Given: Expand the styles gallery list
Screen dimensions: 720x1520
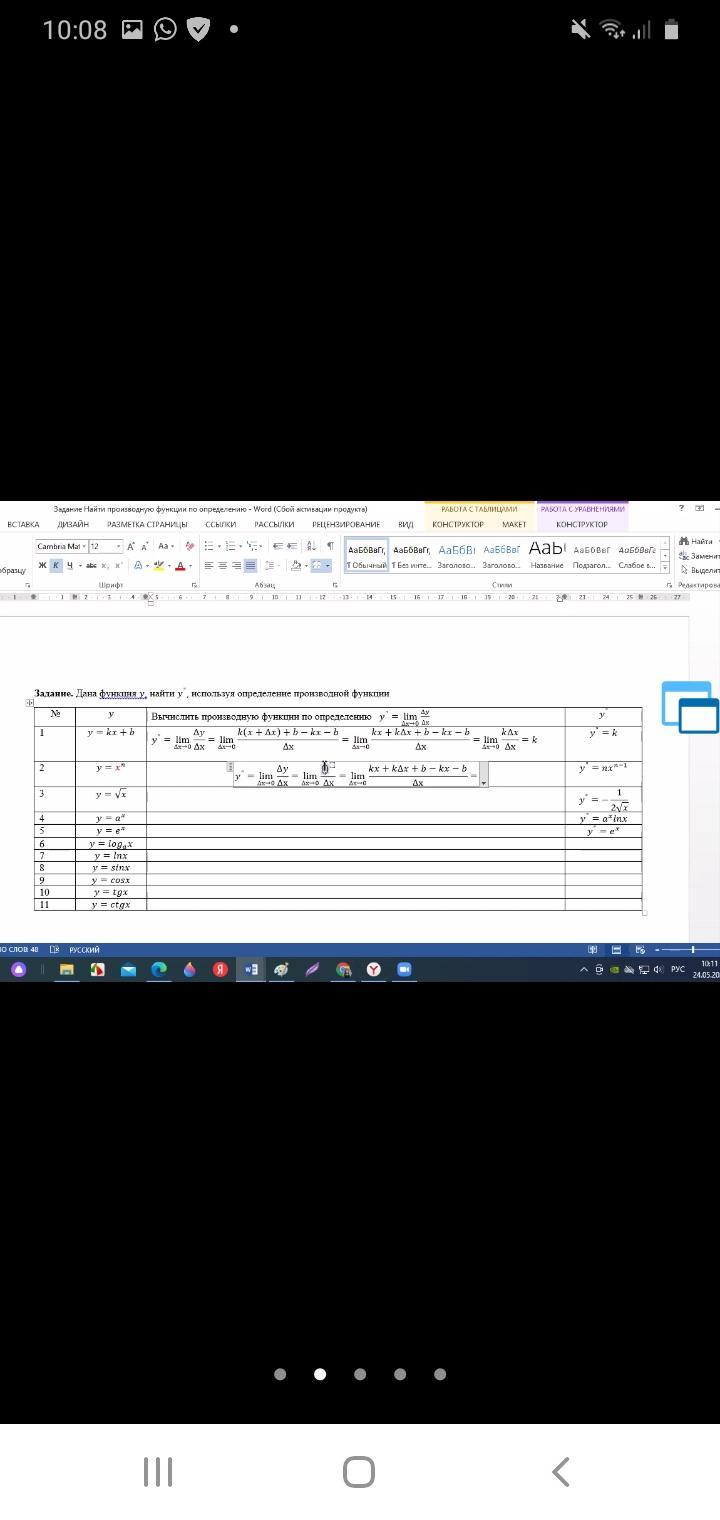Looking at the screenshot, I should pos(665,568).
